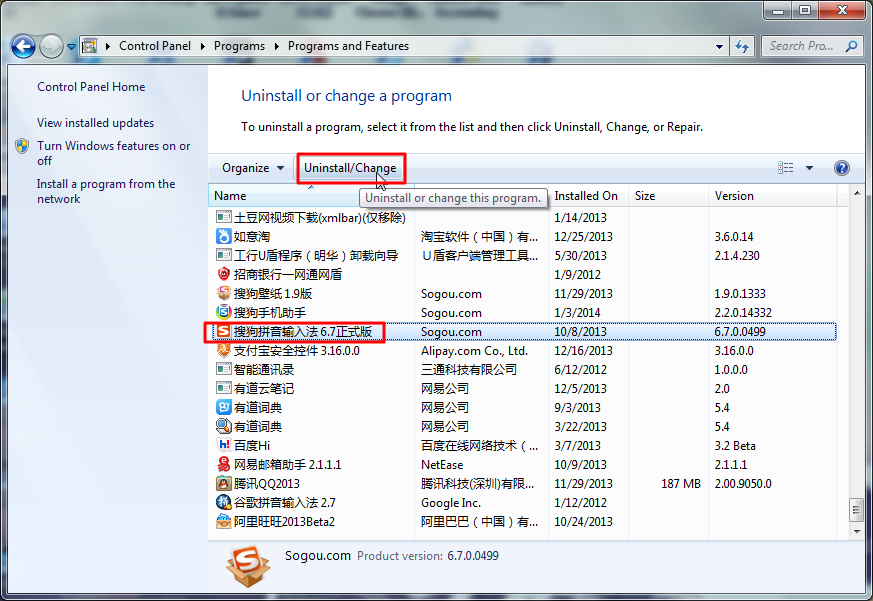Click the search magnifier icon
Screen dimensions: 873x601
(x=851, y=46)
